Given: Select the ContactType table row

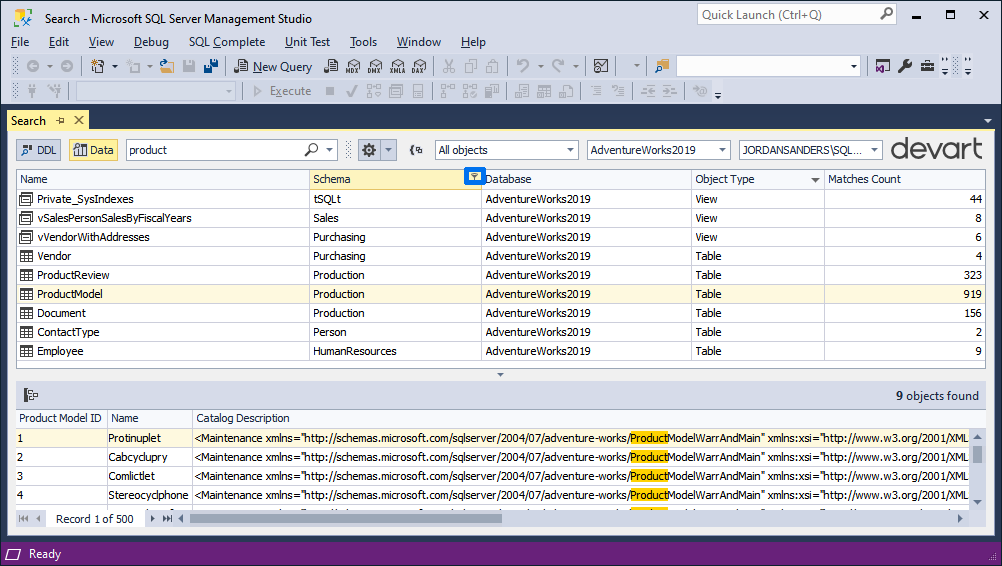Looking at the screenshot, I should (500, 332).
